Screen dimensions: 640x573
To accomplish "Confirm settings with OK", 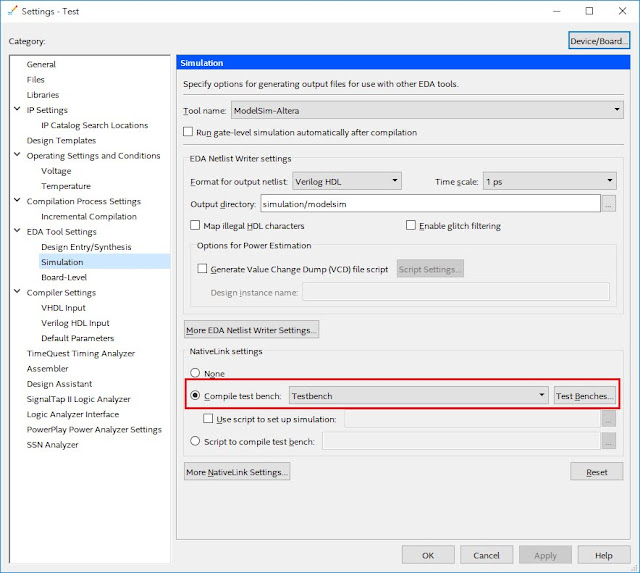I will [428, 555].
